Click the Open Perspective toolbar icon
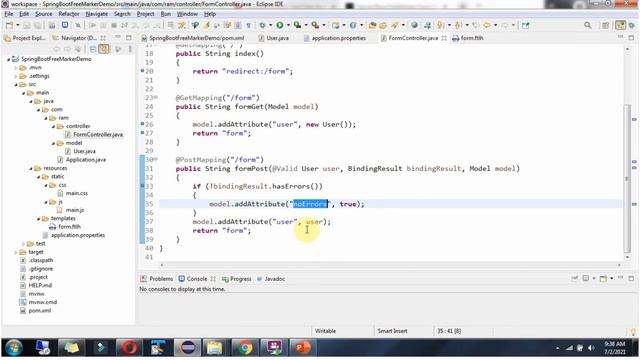Viewport: 640px width, 360px height. point(606,25)
